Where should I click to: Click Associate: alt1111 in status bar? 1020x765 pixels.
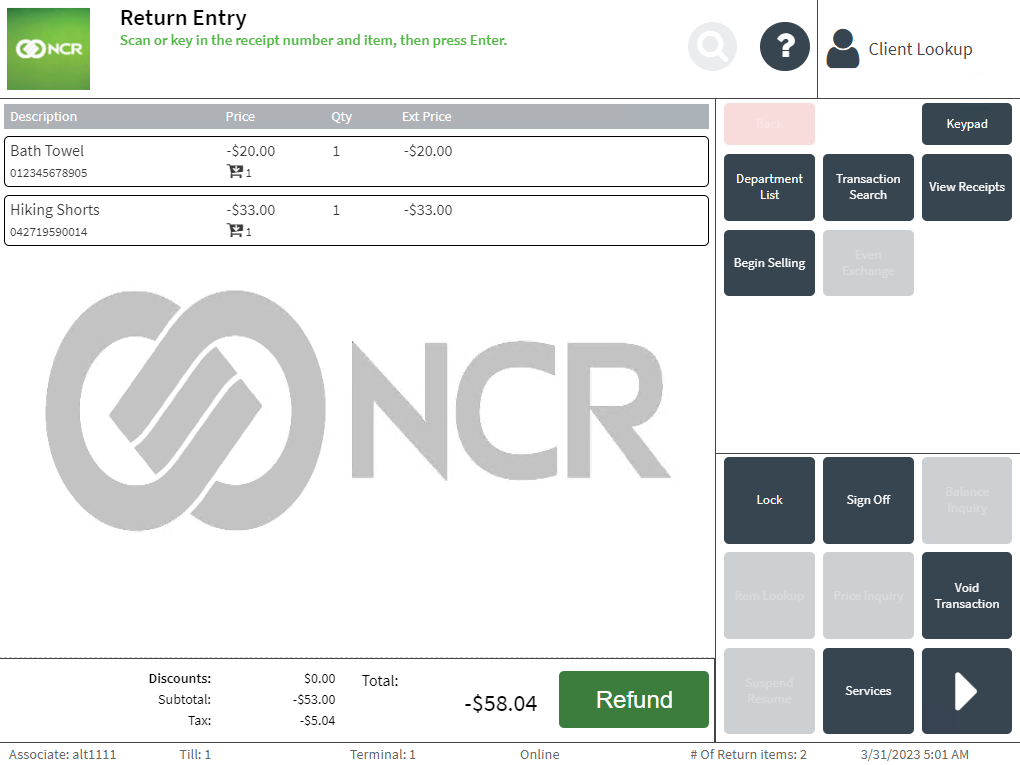tap(62, 755)
